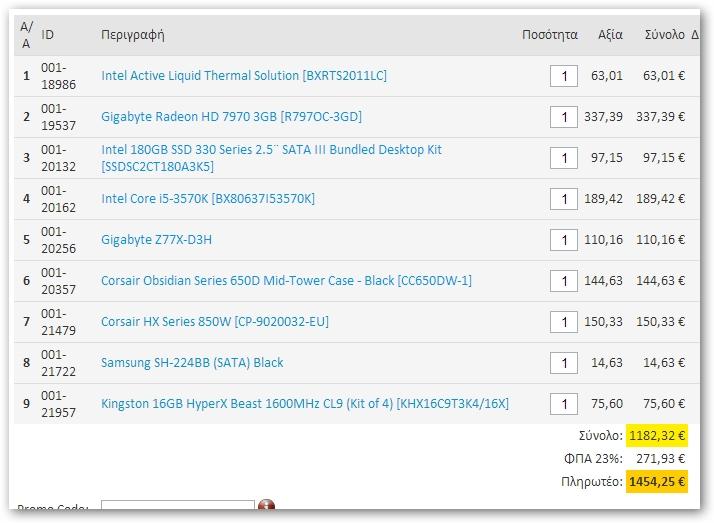
Task: Click quantity field for Intel 180GB SSD
Action: tap(564, 158)
